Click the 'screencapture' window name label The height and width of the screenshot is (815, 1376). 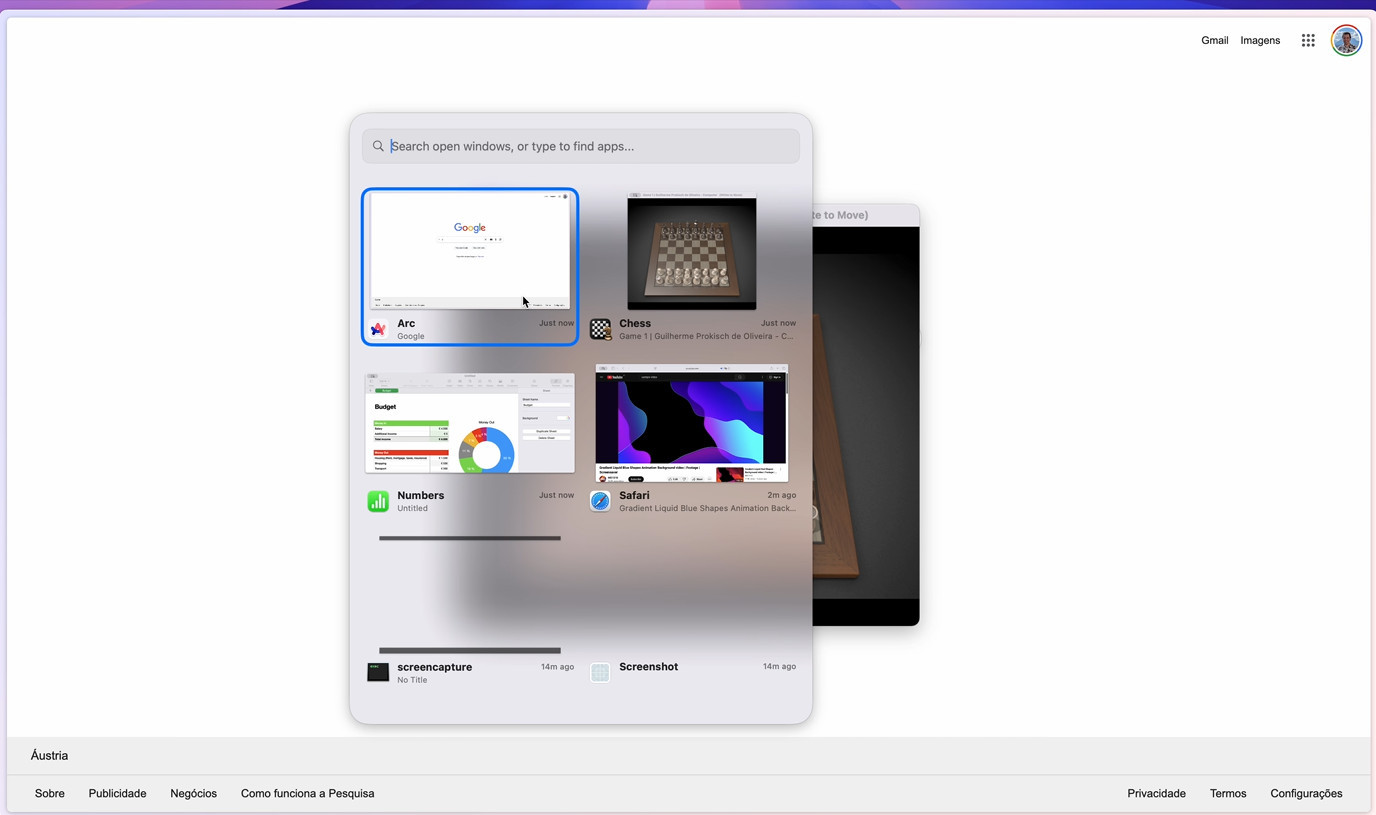(435, 667)
